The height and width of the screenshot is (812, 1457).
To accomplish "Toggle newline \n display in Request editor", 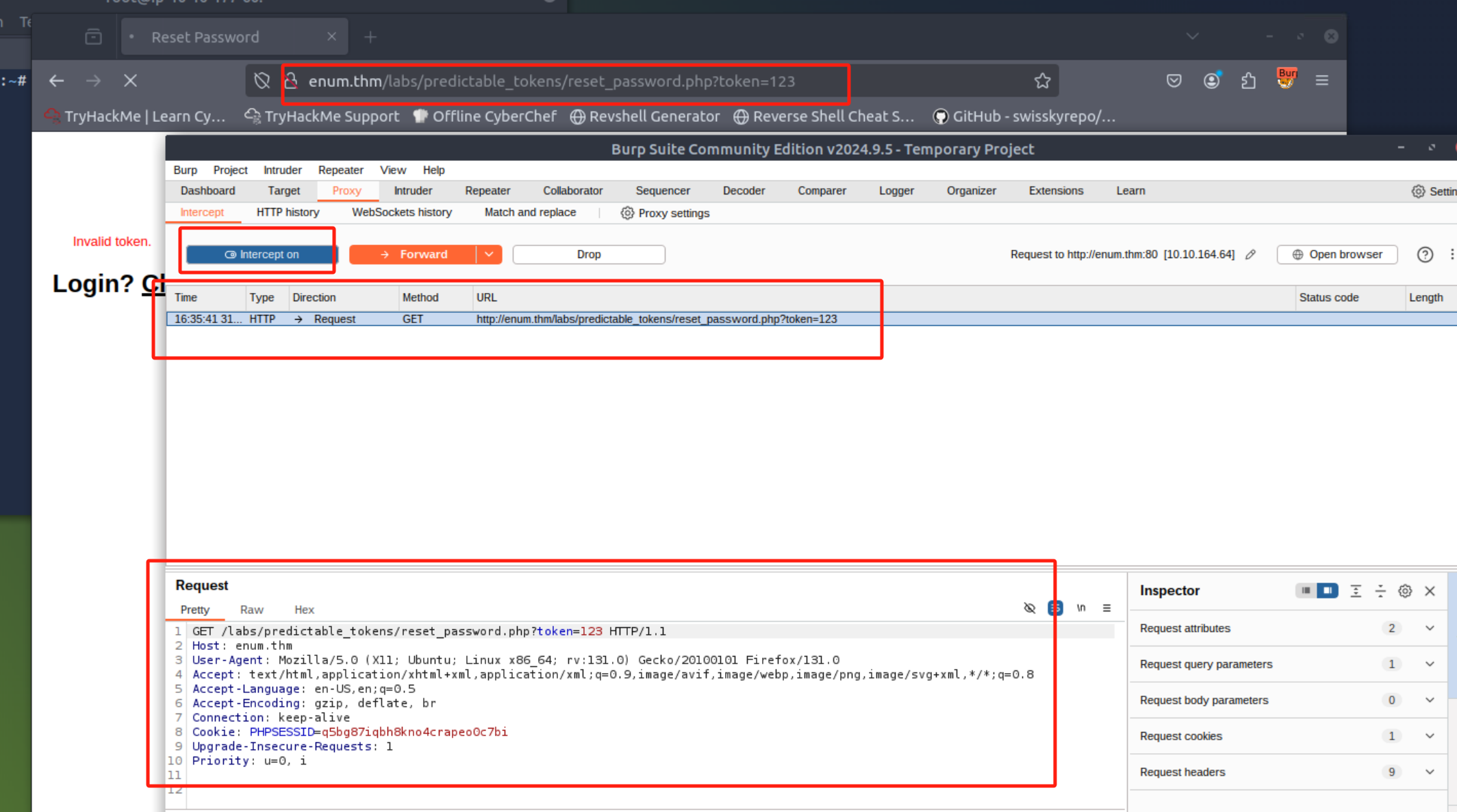I will (x=1081, y=608).
